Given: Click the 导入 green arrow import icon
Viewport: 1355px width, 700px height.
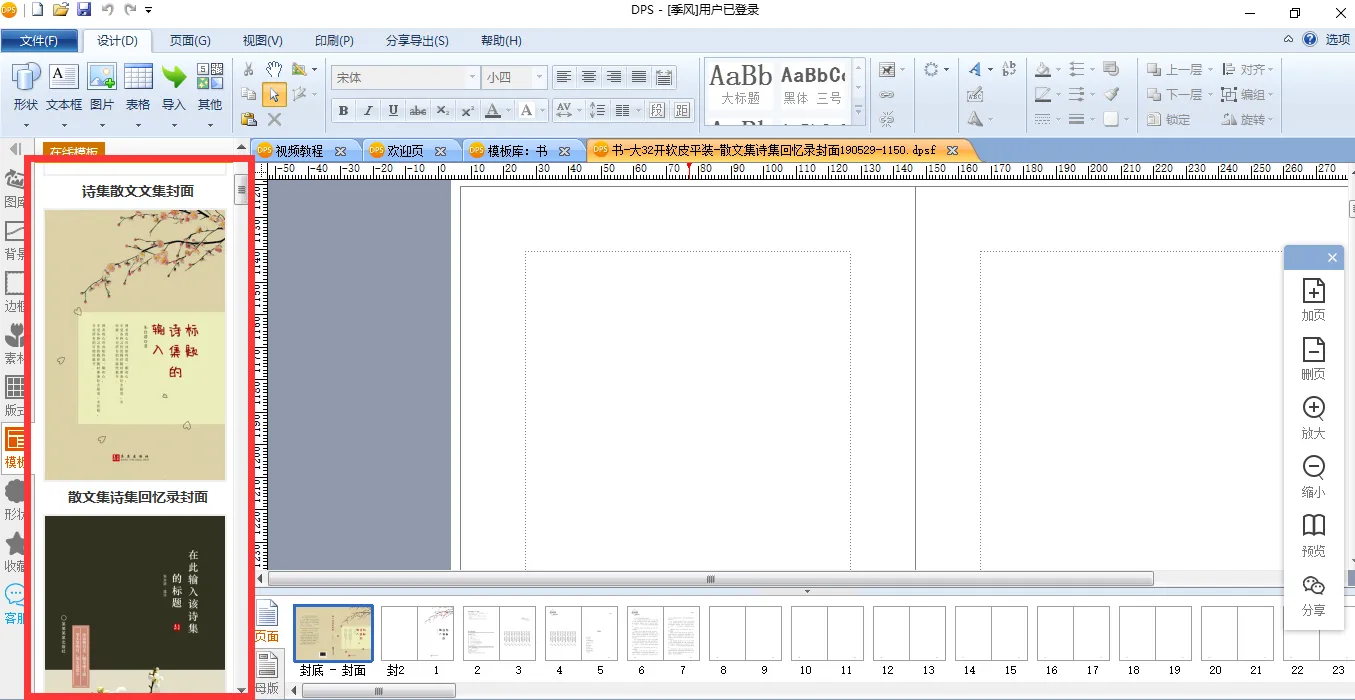Looking at the screenshot, I should (174, 87).
